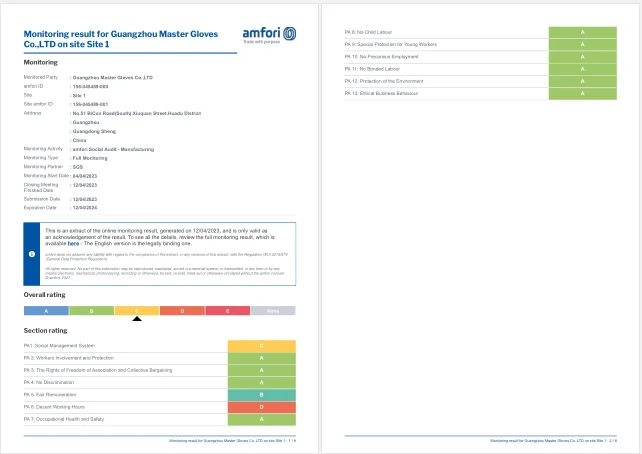Click the A rating beside PA 4 No Discrimination
The height and width of the screenshot is (454, 642).
click(x=262, y=383)
